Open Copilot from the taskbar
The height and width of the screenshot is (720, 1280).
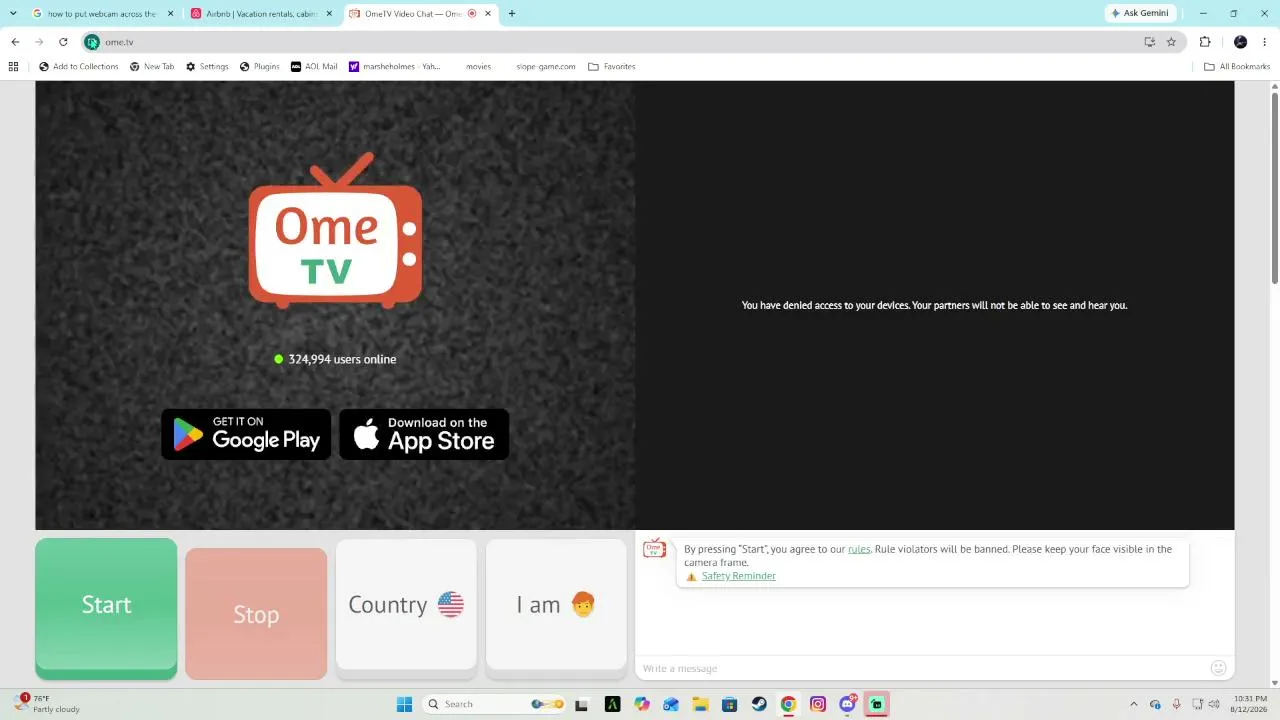(642, 704)
